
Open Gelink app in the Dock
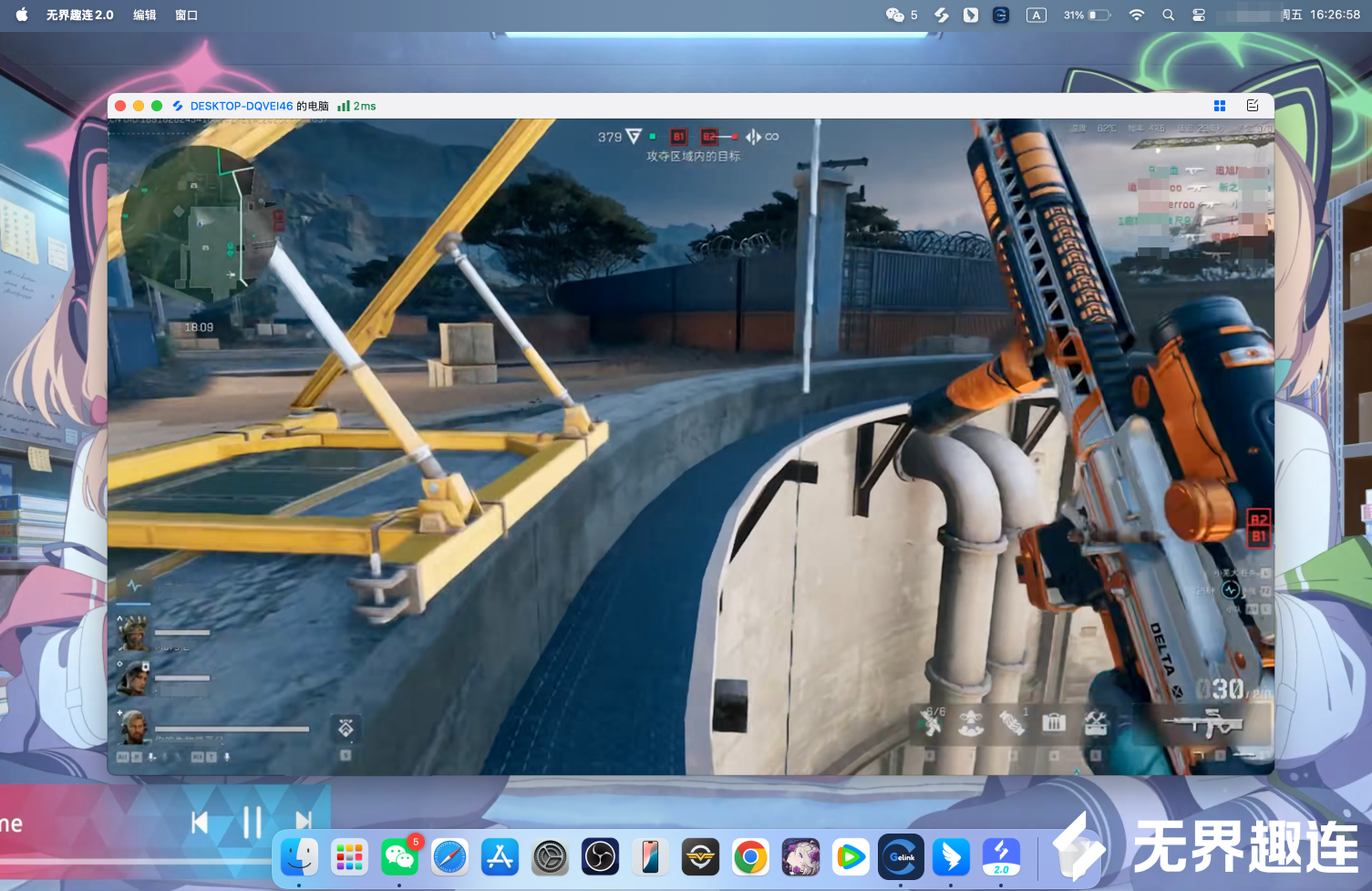901,857
